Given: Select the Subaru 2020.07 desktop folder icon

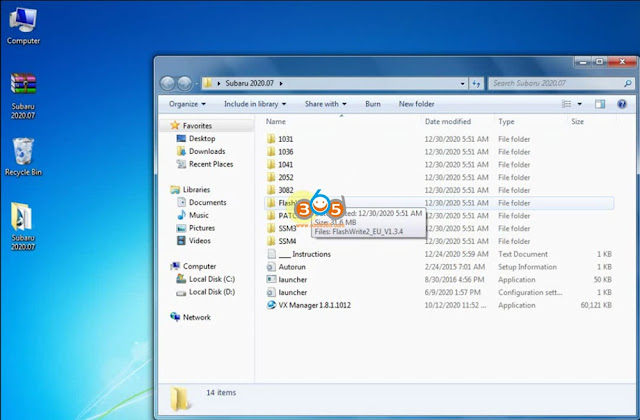Looking at the screenshot, I should 22,216.
